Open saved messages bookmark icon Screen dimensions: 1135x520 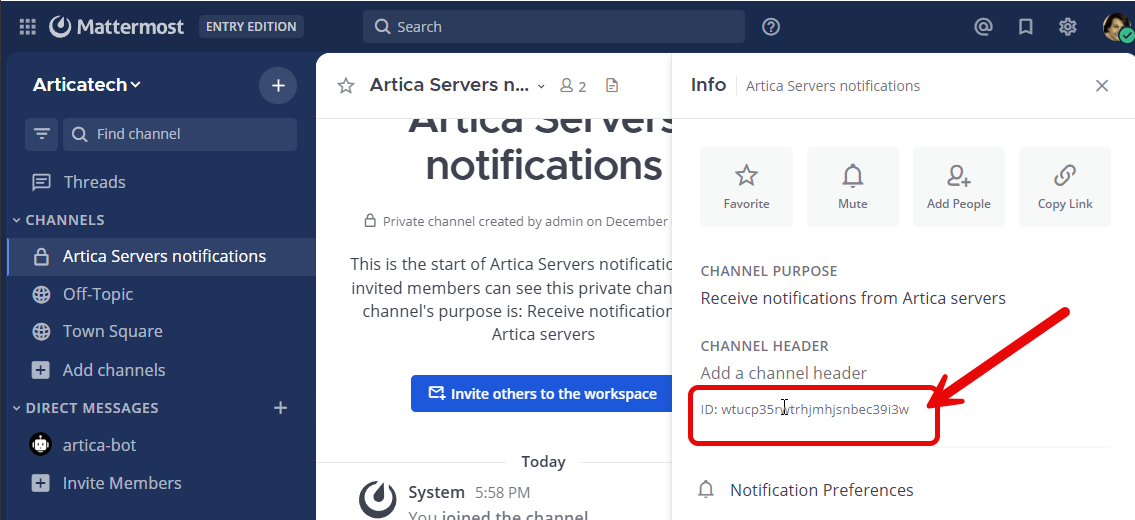pyautogui.click(x=1025, y=27)
